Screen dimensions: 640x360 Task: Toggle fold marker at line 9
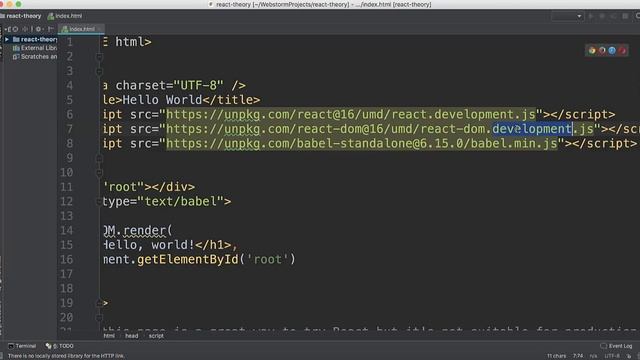pos(99,158)
